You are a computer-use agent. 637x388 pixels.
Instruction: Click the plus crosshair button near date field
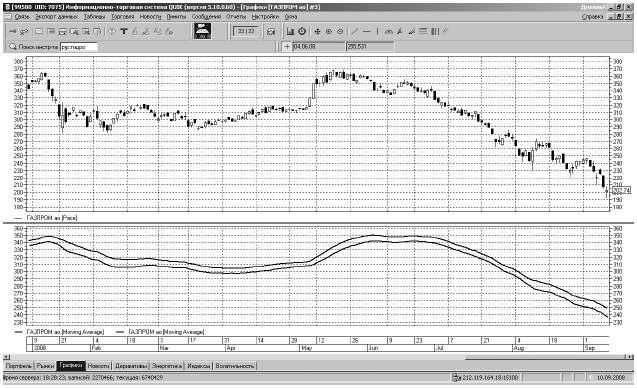point(287,47)
